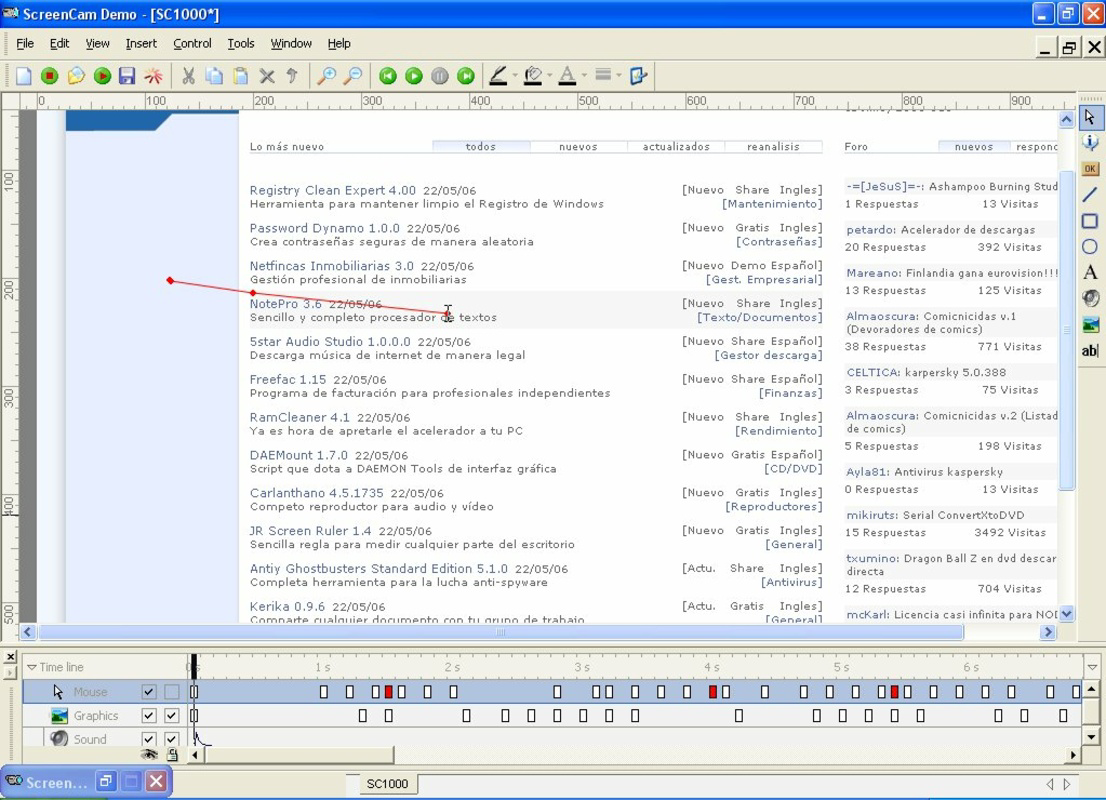Image resolution: width=1106 pixels, height=800 pixels.
Task: Save the project with the floppy disk icon
Action: (127, 76)
